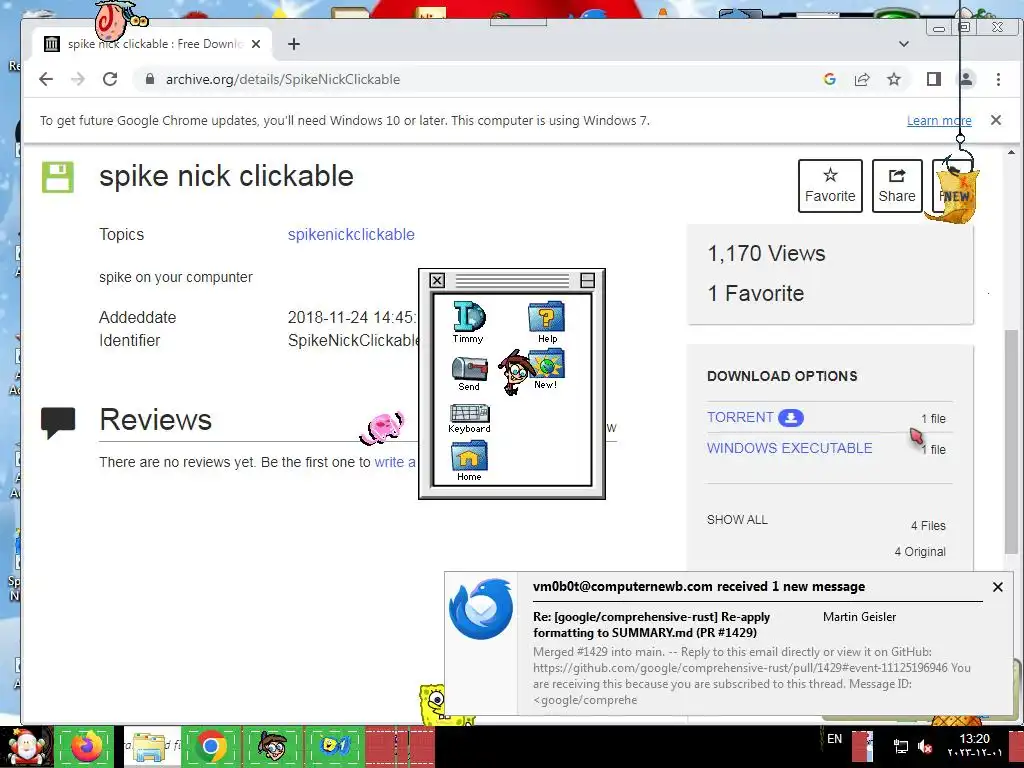1024x768 pixels.
Task: Click the Share button on archive page
Action: pos(897,186)
